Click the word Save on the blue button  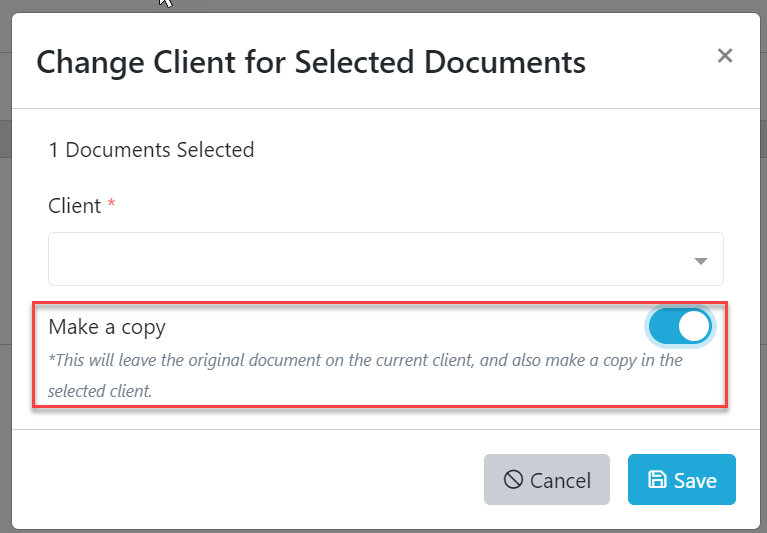click(x=695, y=481)
